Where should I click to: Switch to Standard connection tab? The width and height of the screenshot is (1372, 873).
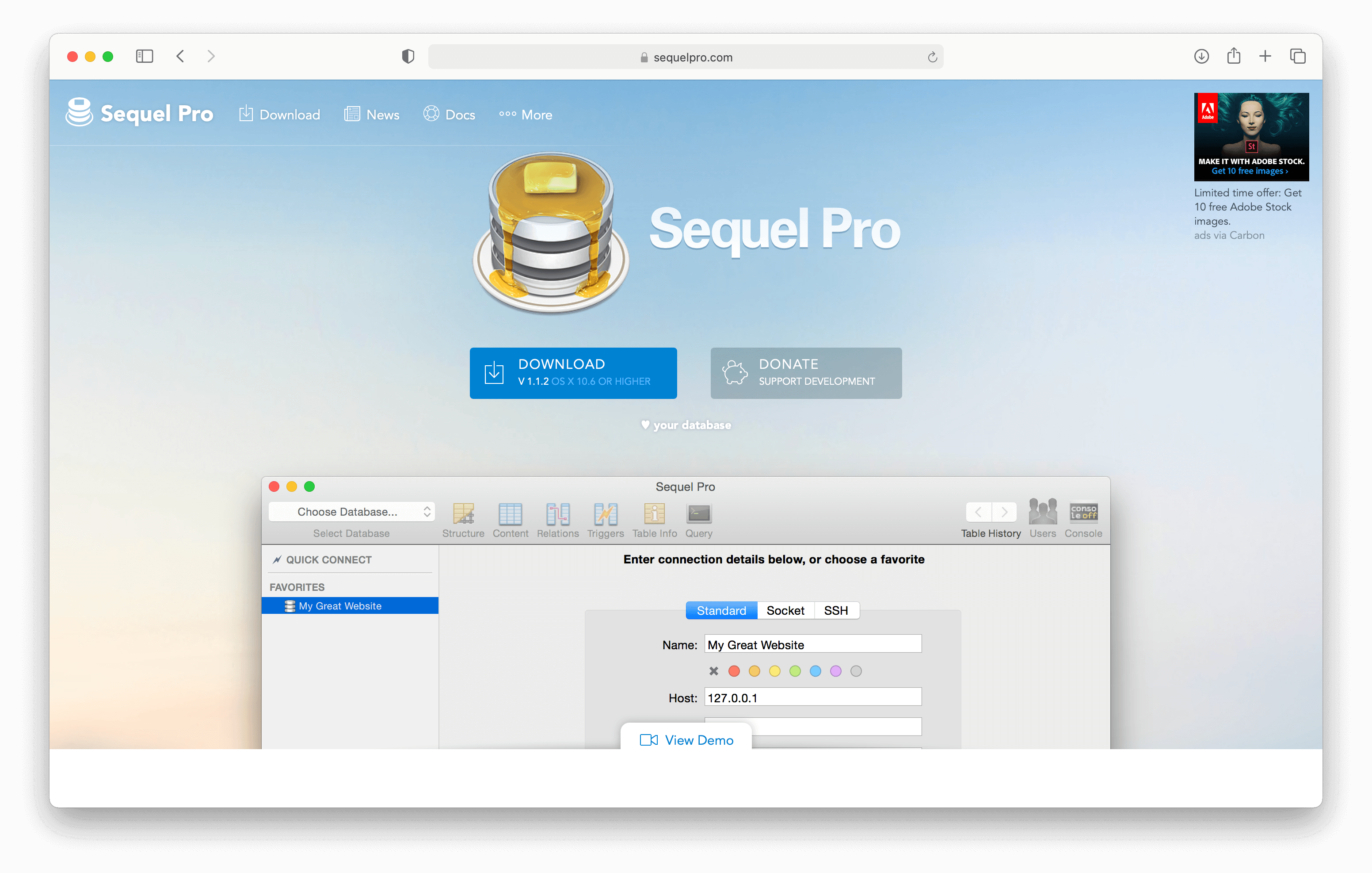[721, 610]
